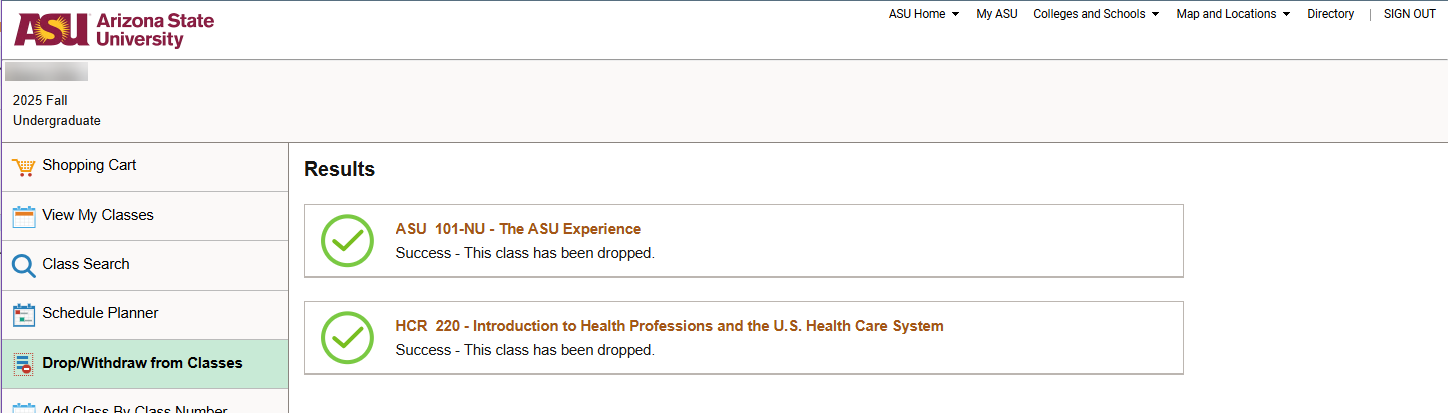Click the Arizona State University logo
Screen dimensions: 1448x413
[x=114, y=30]
